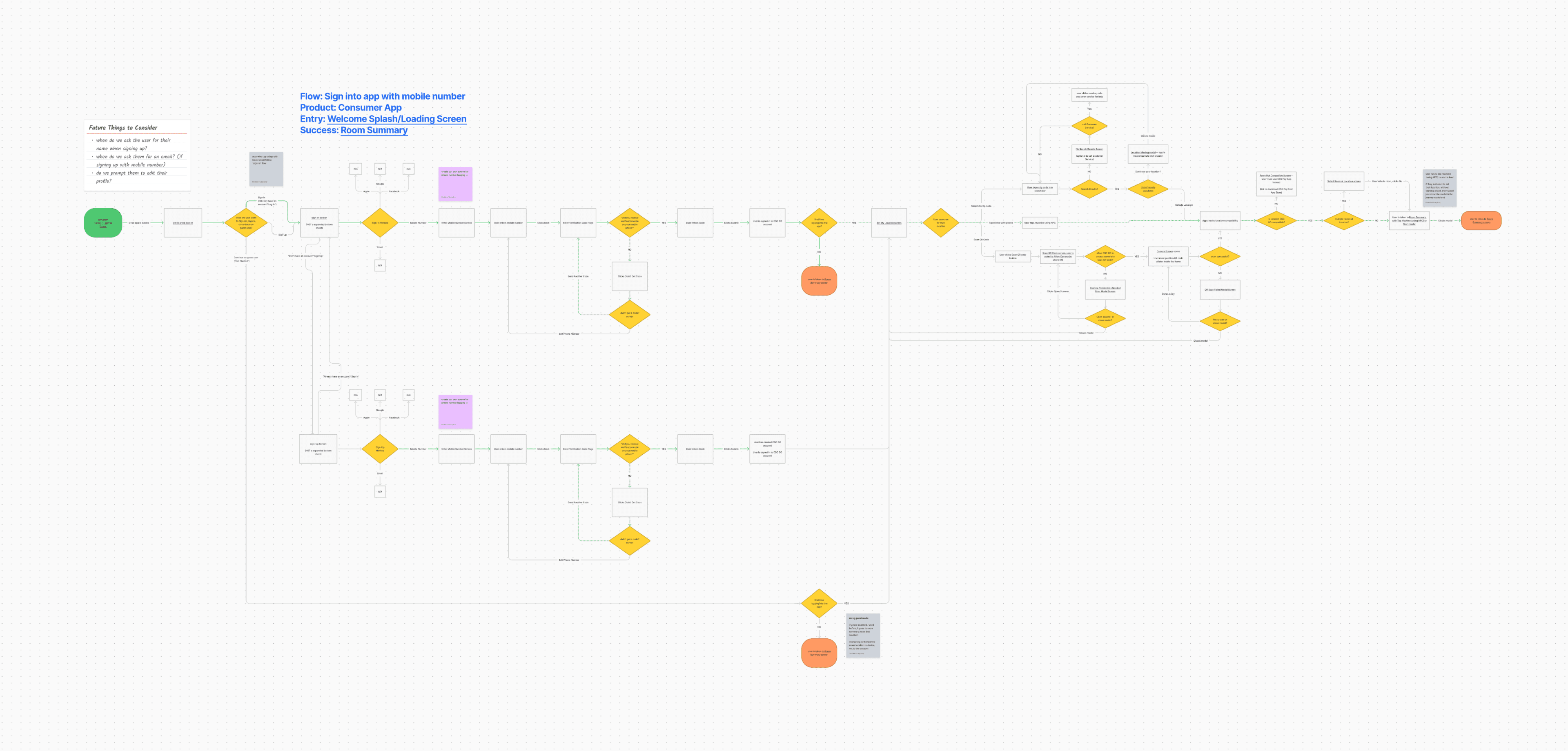Select the 'Set My Location screen' box
Screen dimensions: 1568x751
[889, 223]
